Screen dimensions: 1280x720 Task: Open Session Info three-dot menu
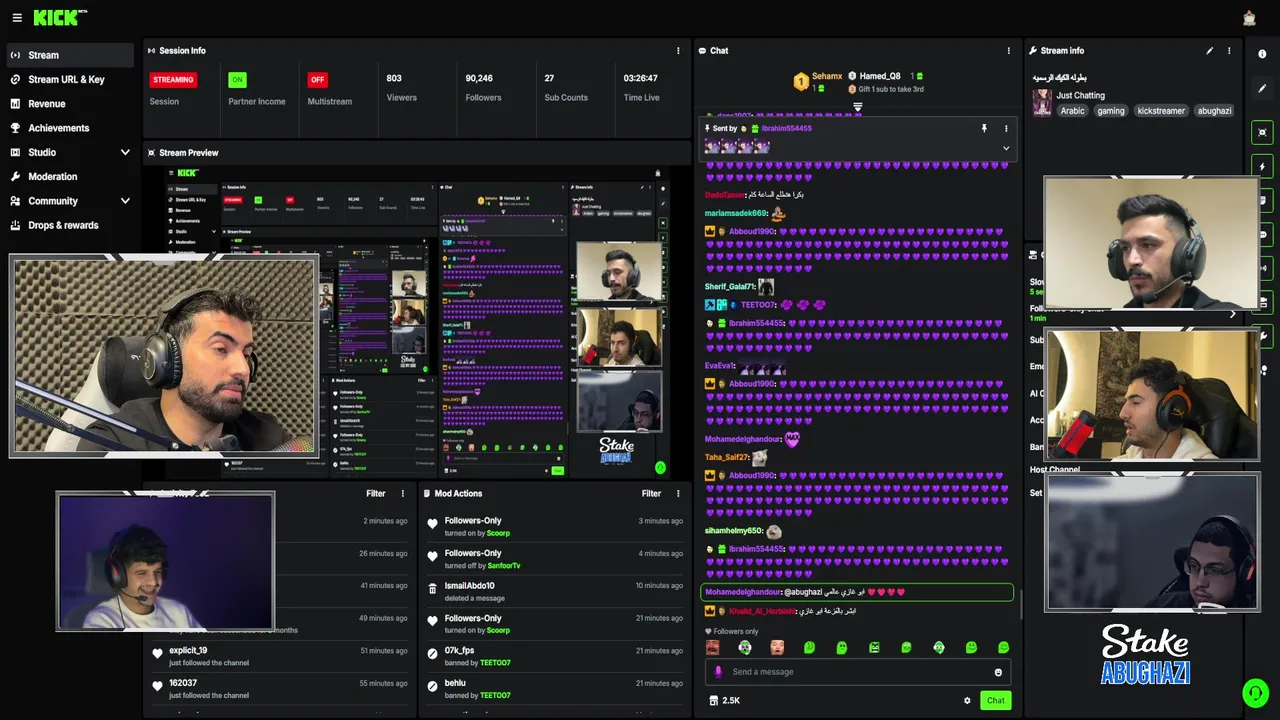679,51
